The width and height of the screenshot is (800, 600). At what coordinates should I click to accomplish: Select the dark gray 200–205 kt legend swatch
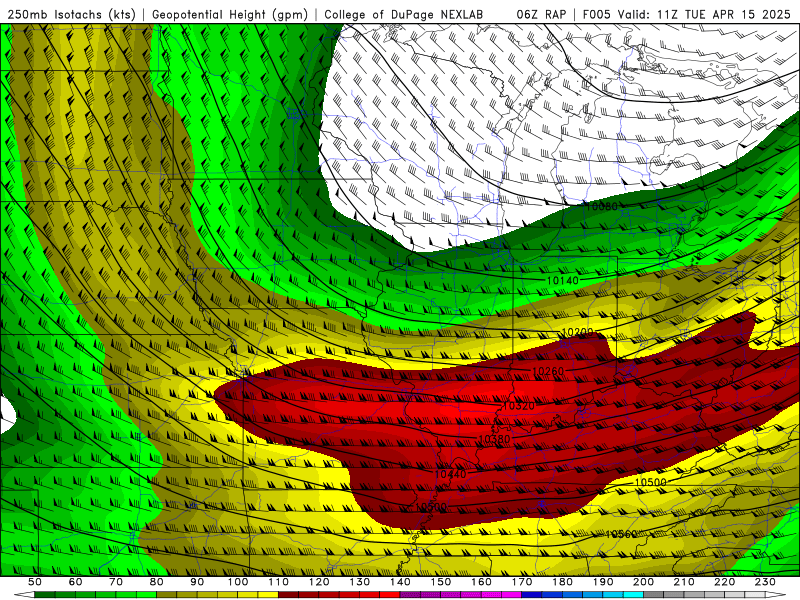click(654, 594)
